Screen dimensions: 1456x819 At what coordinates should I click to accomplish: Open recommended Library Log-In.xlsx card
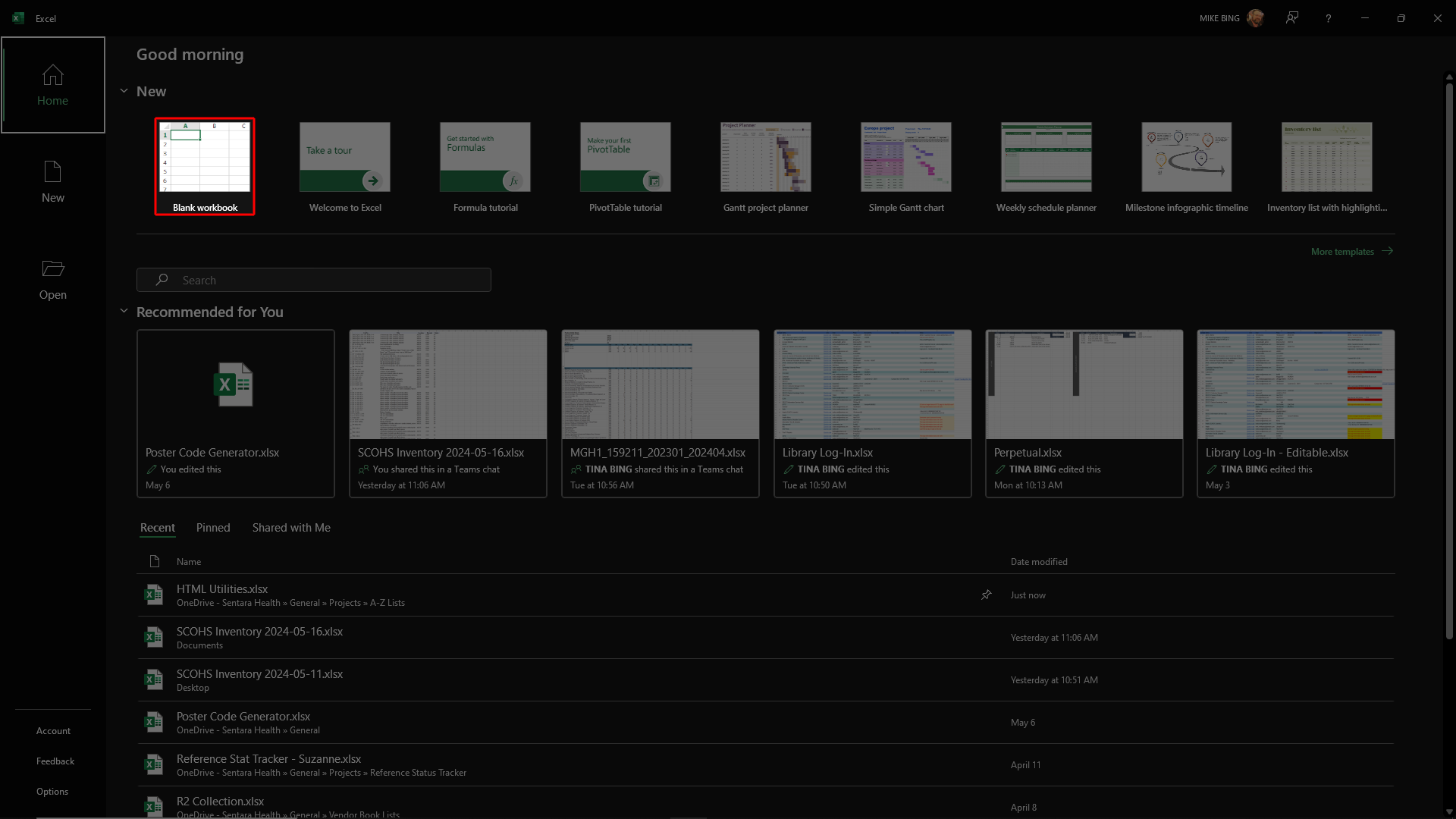point(873,413)
